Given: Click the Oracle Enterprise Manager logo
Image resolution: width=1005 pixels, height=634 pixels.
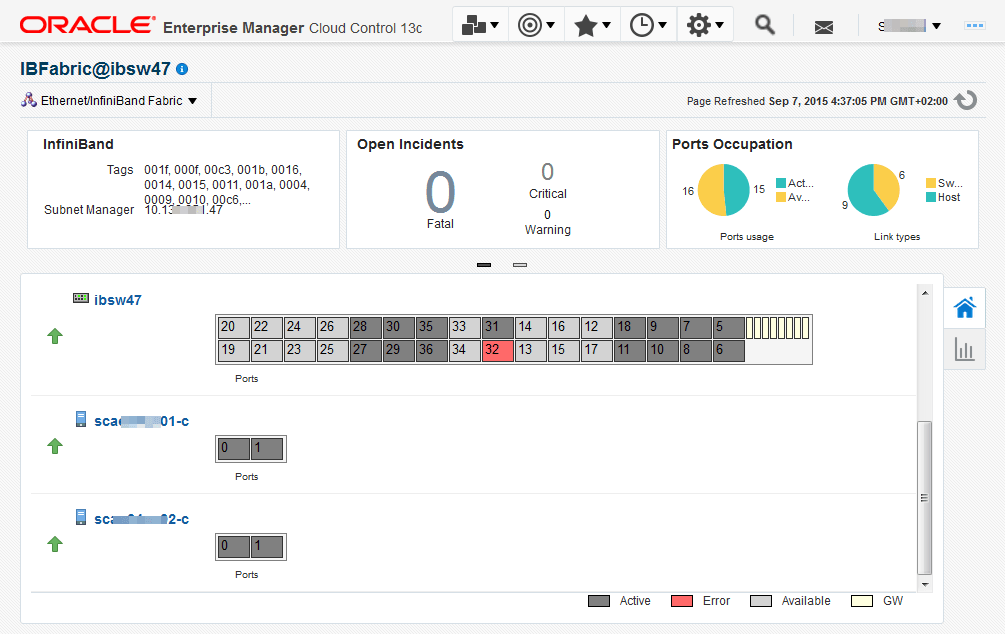Looking at the screenshot, I should (x=220, y=26).
